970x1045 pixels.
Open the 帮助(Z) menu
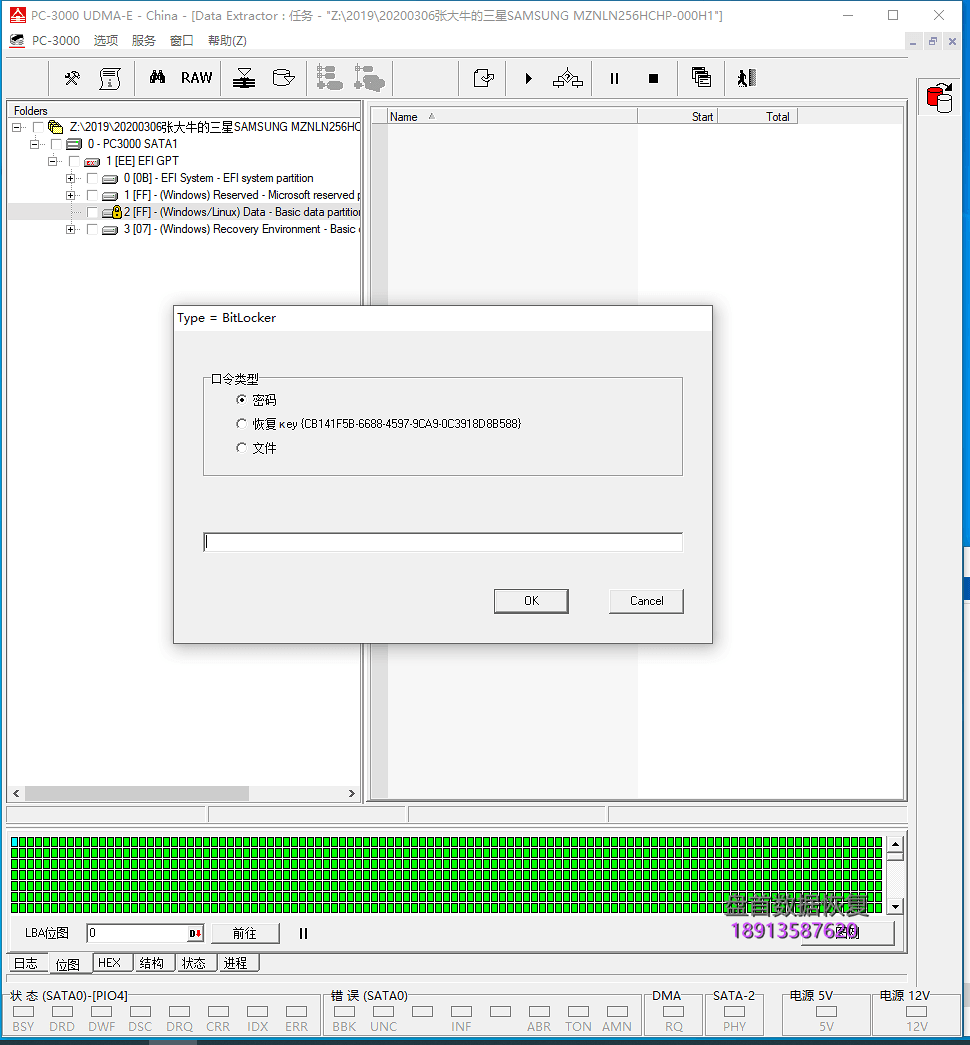click(x=227, y=41)
